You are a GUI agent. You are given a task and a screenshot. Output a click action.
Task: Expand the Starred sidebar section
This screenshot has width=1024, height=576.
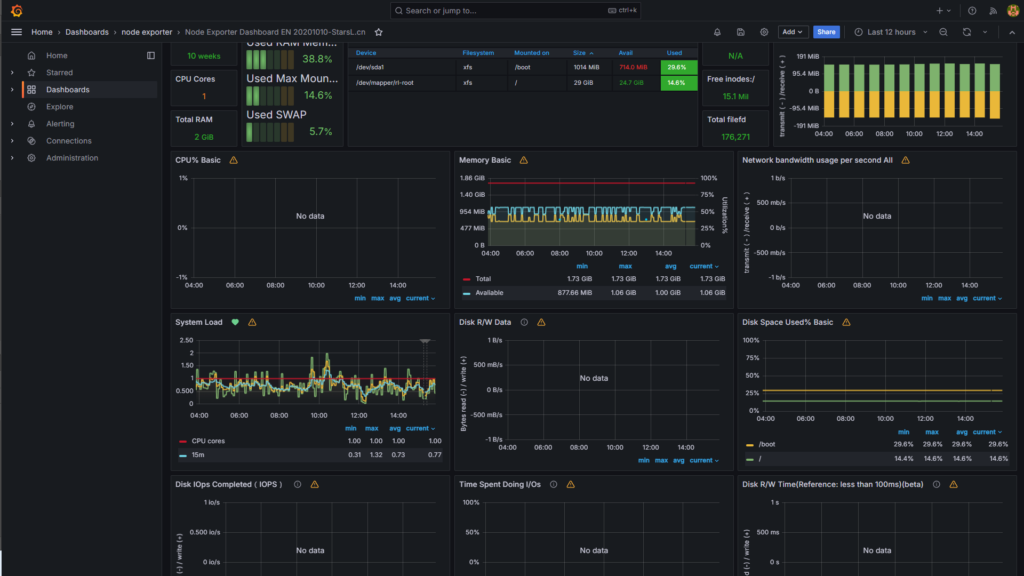pyautogui.click(x=12, y=72)
